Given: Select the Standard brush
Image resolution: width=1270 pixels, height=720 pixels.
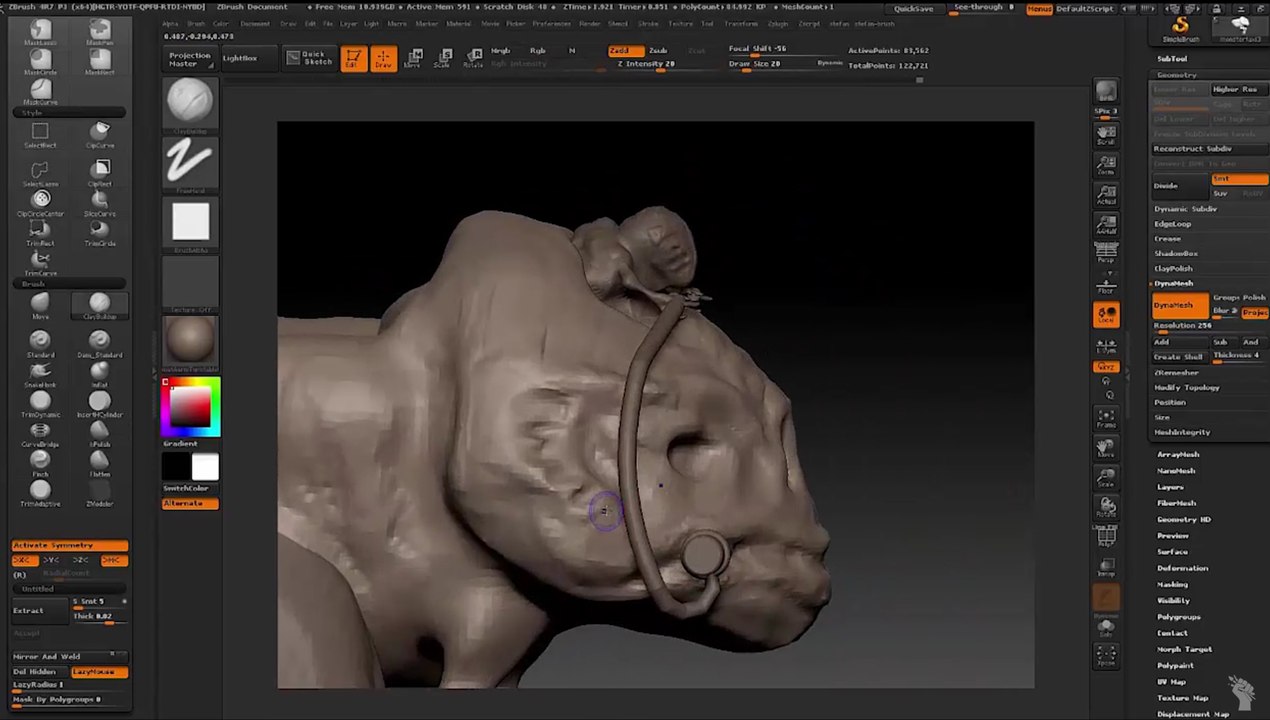Looking at the screenshot, I should coord(40,344).
